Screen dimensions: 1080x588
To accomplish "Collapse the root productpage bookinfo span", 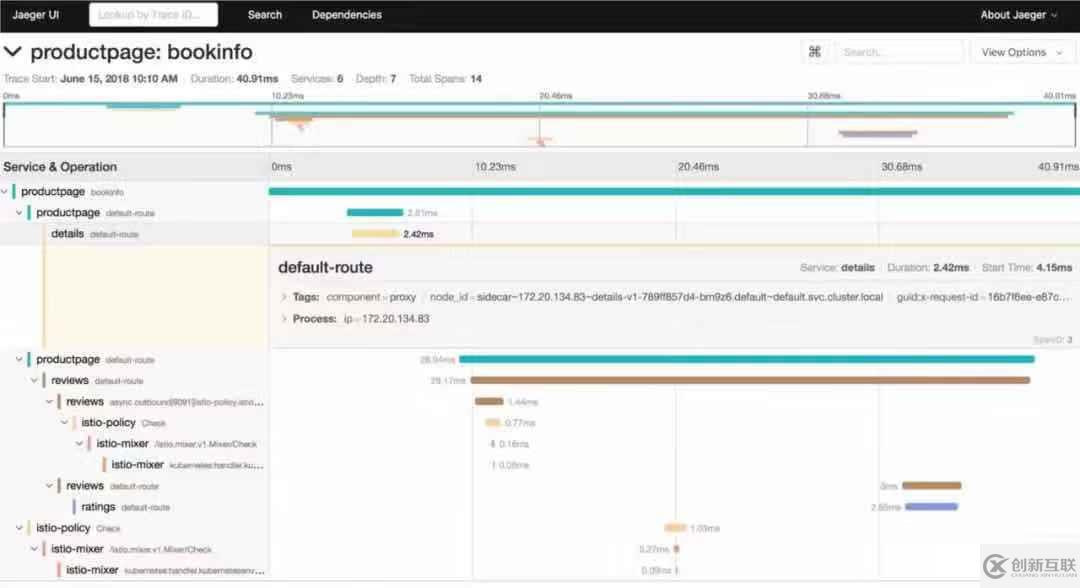I will tap(5, 191).
